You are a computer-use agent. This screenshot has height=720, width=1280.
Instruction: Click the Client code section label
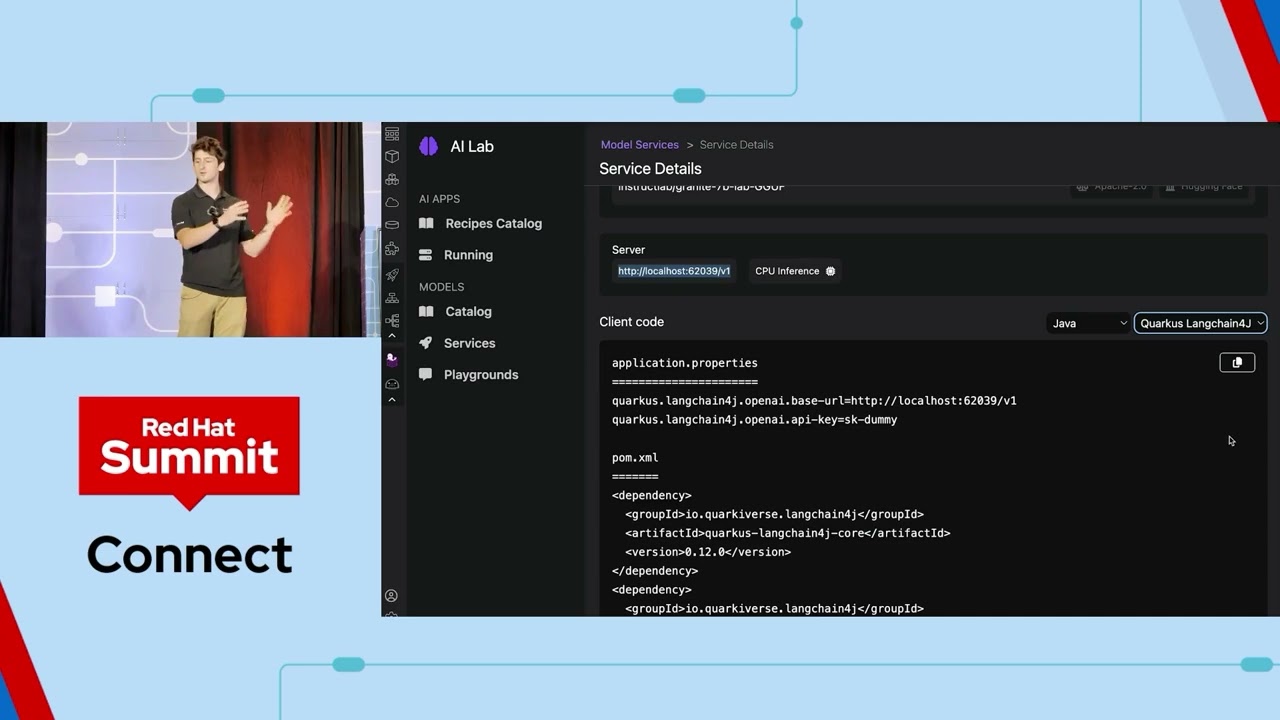point(631,322)
